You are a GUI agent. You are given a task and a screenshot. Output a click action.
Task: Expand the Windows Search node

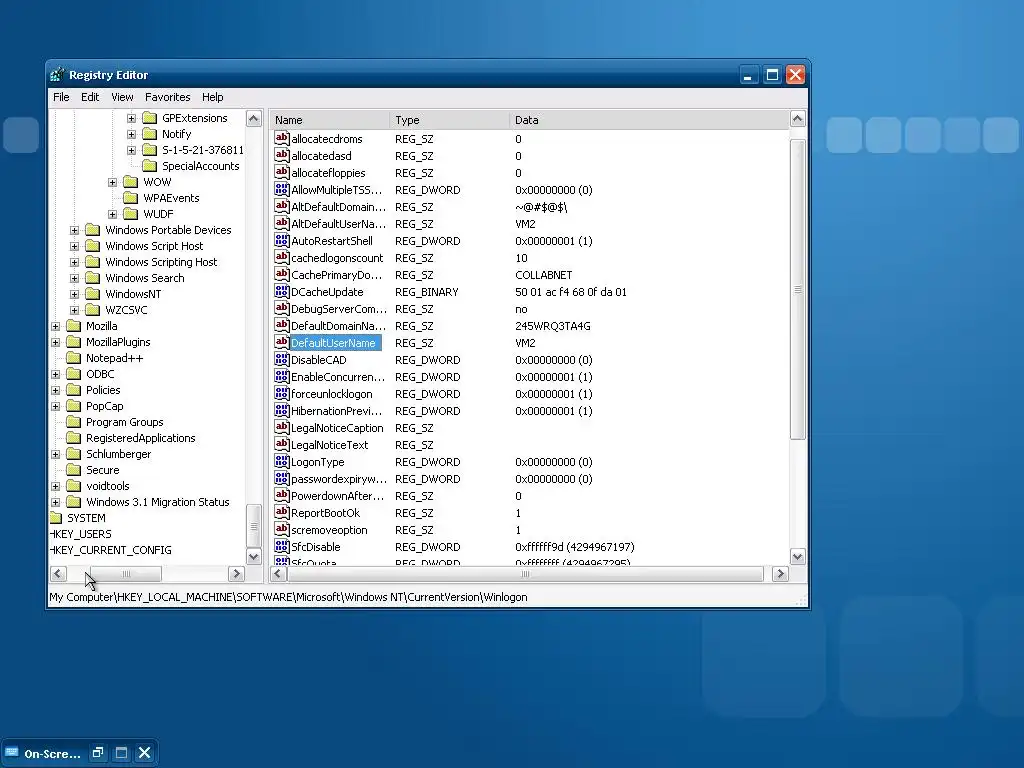[74, 278]
